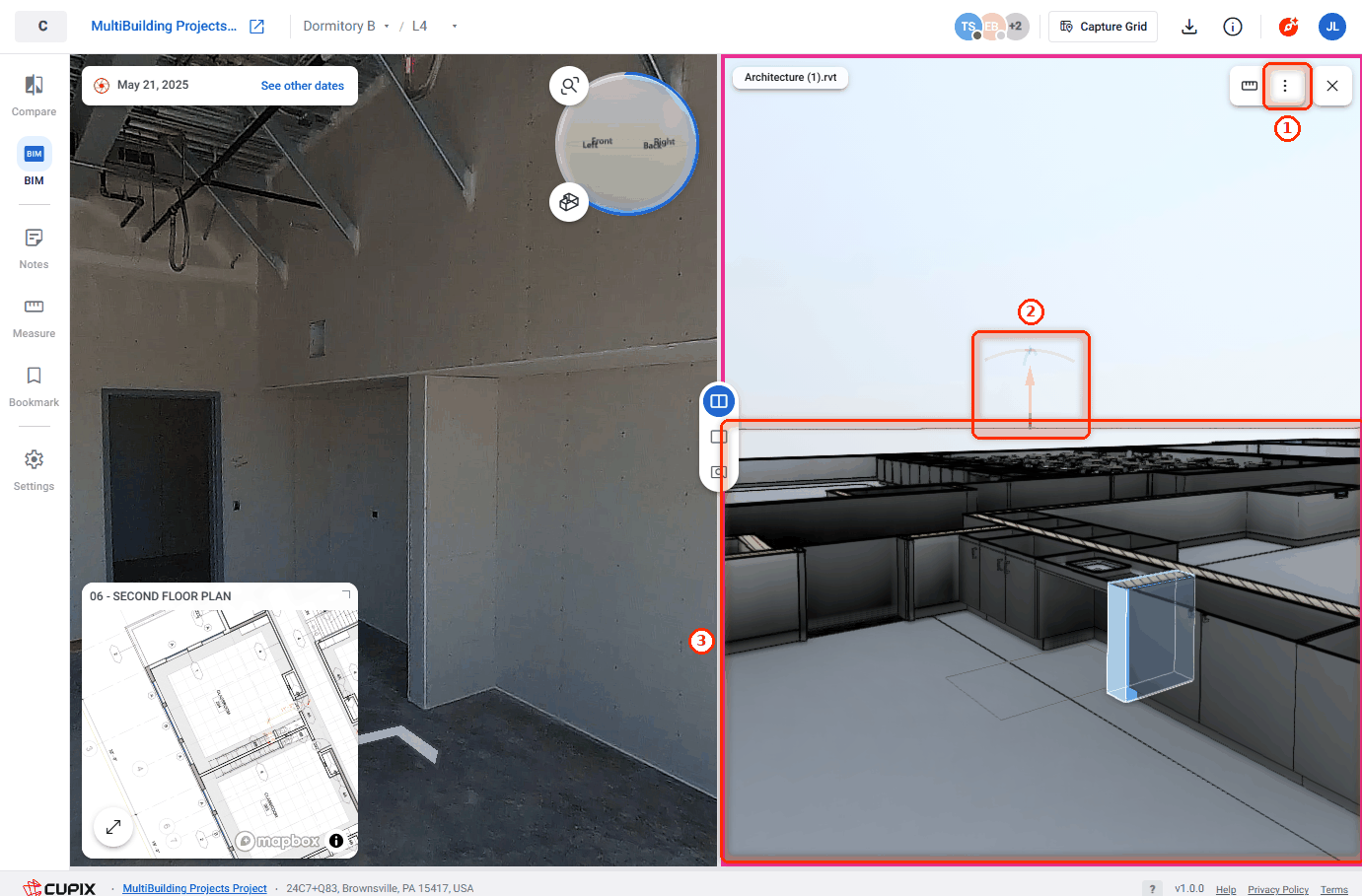Open MultiBuilding Projects title link
This screenshot has width=1362, height=896.
164,27
